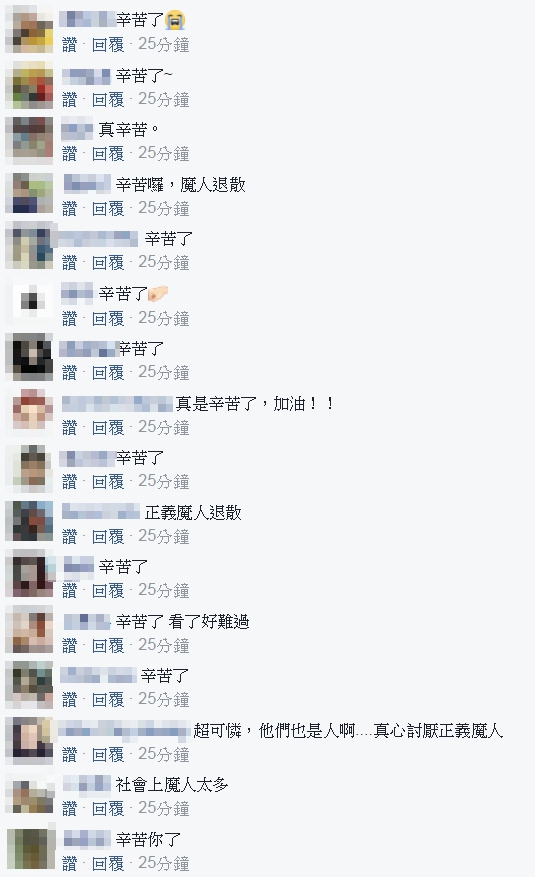Open profile name of '超可憐' commenter
The width and height of the screenshot is (535, 877).
click(124, 730)
